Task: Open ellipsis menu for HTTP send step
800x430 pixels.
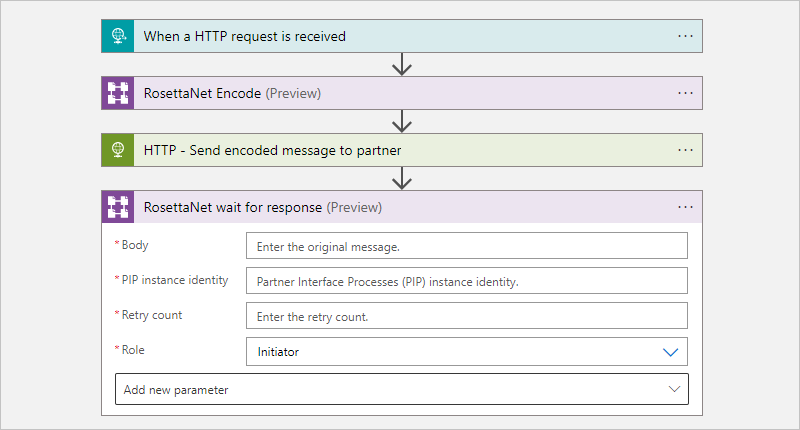Action: point(685,150)
